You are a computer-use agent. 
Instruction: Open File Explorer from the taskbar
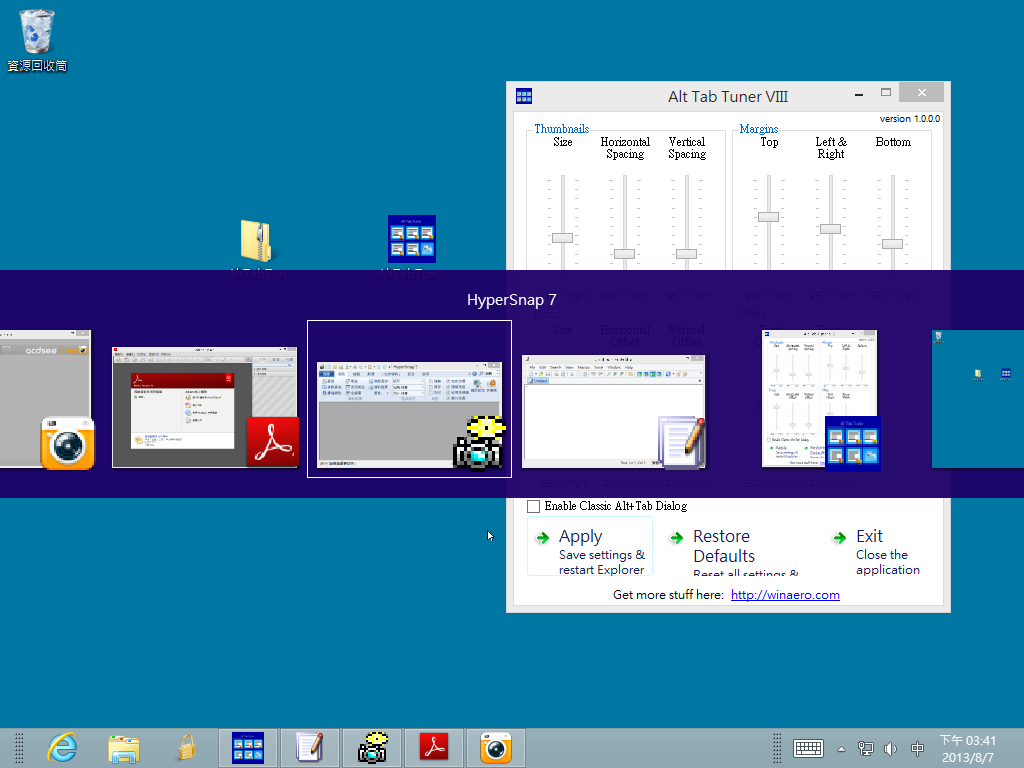pos(124,747)
